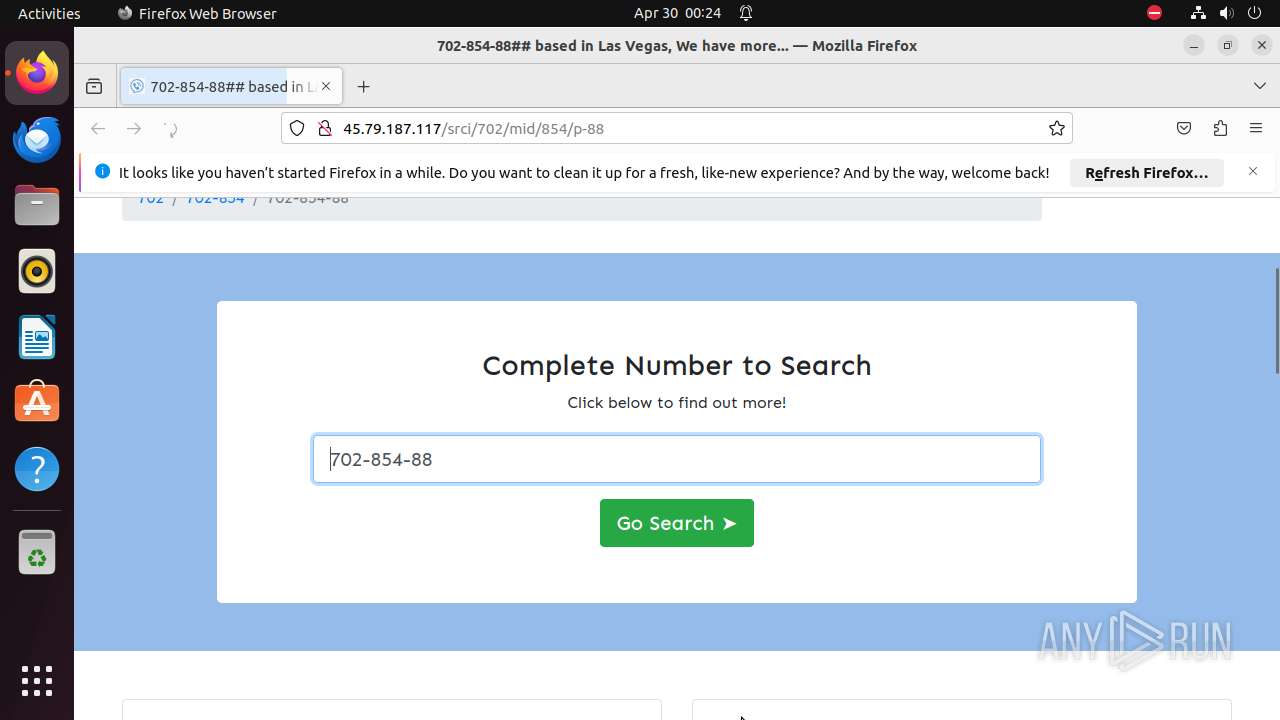Screen dimensions: 1280x720
Task: Open Firefox Web Browser app menu
Action: tap(197, 13)
